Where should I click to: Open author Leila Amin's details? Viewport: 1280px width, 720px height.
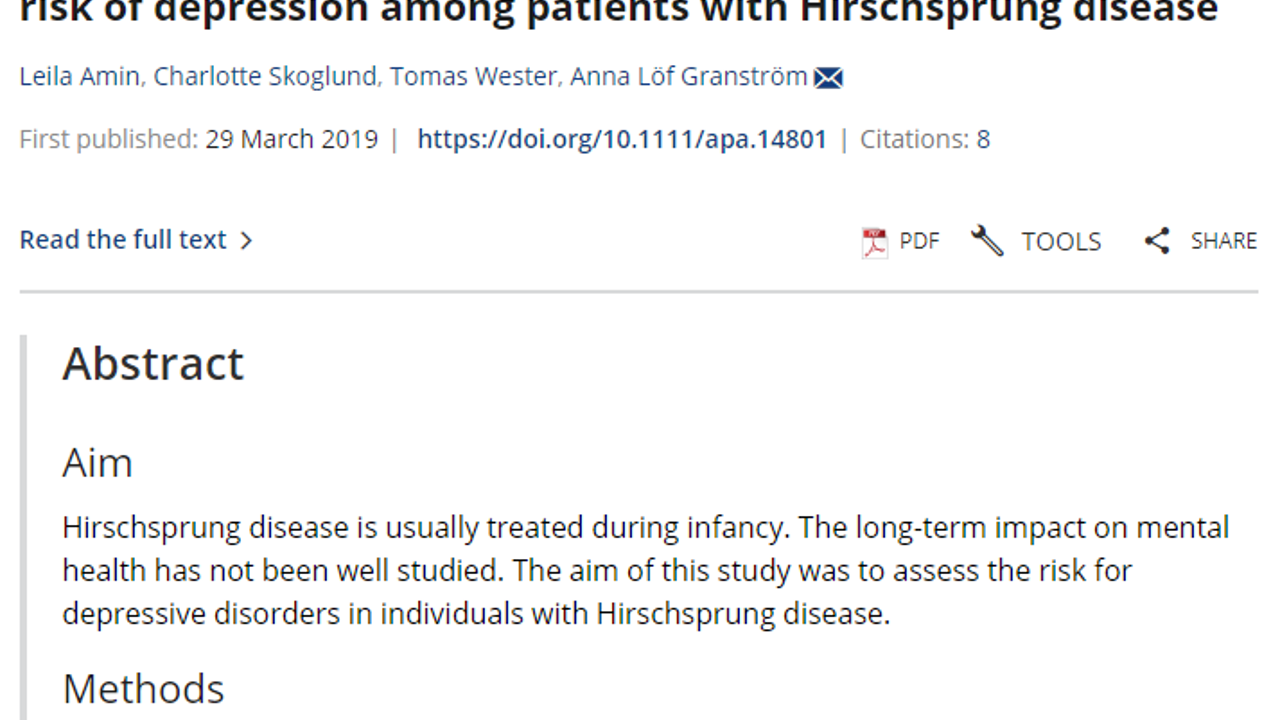[79, 77]
